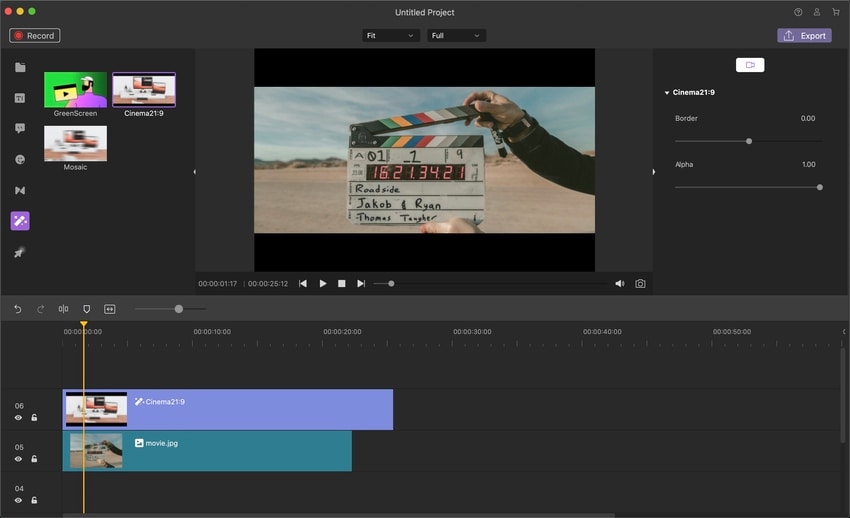
Task: Lock track 05
Action: click(x=34, y=458)
